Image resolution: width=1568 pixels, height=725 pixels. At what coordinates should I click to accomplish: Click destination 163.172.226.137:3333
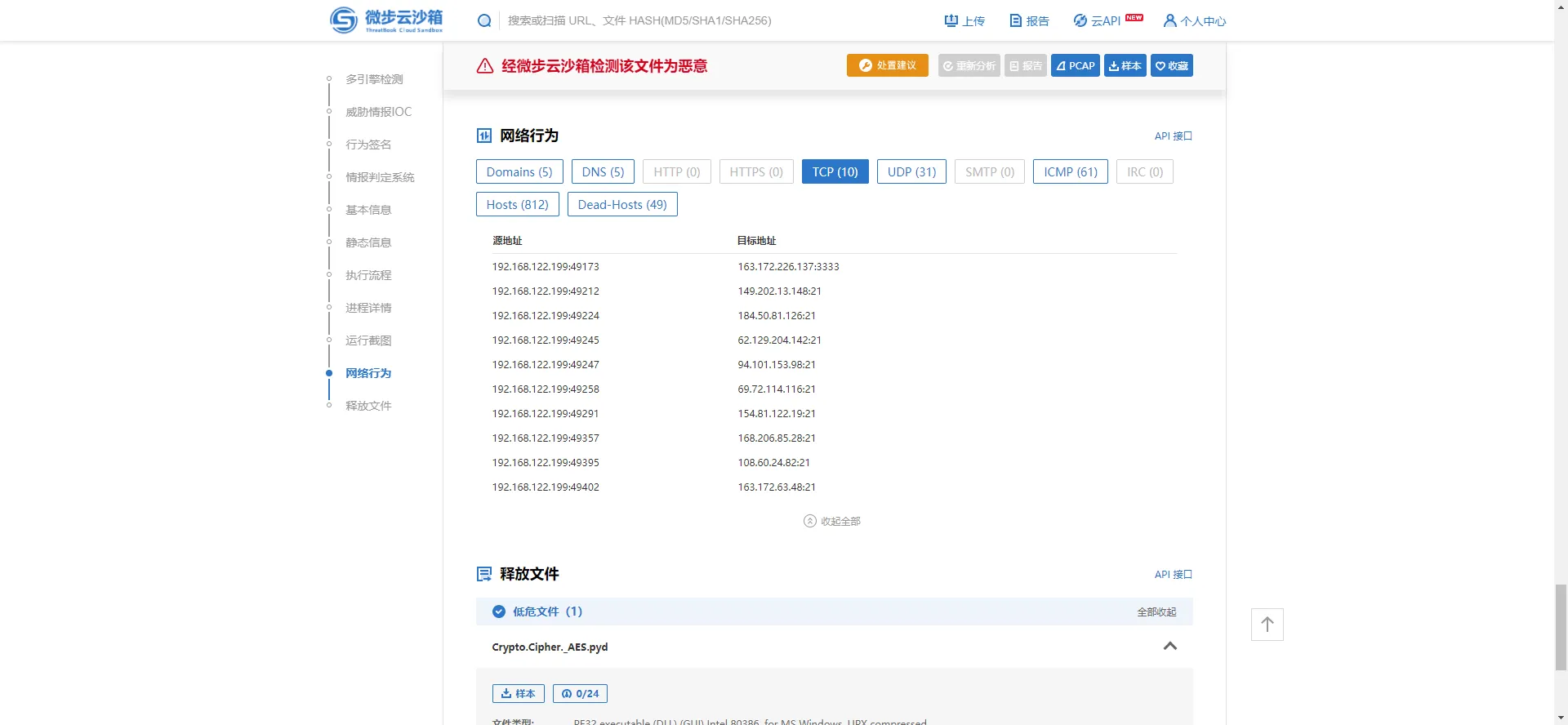click(x=788, y=267)
